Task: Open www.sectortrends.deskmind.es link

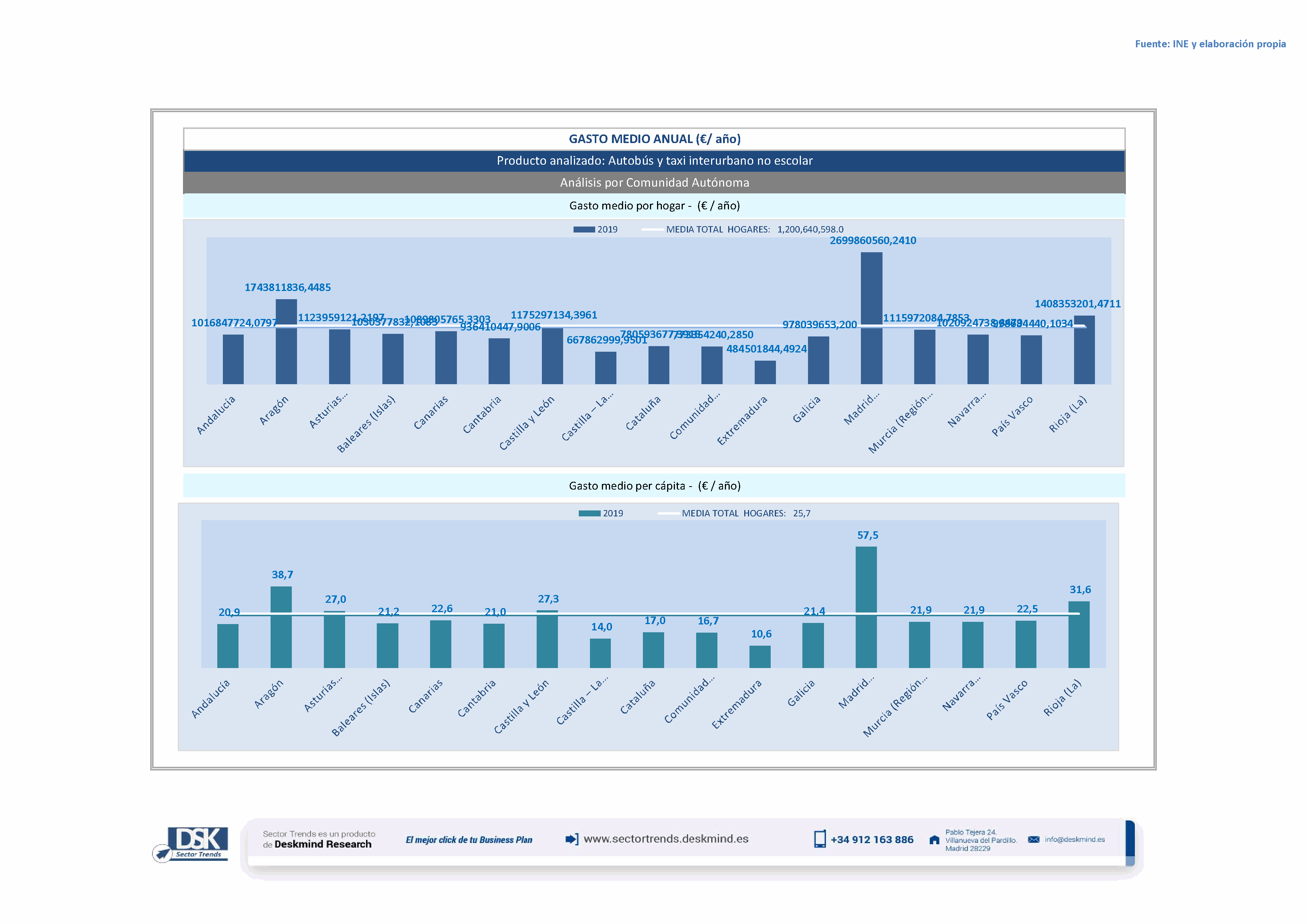Action: pos(666,839)
